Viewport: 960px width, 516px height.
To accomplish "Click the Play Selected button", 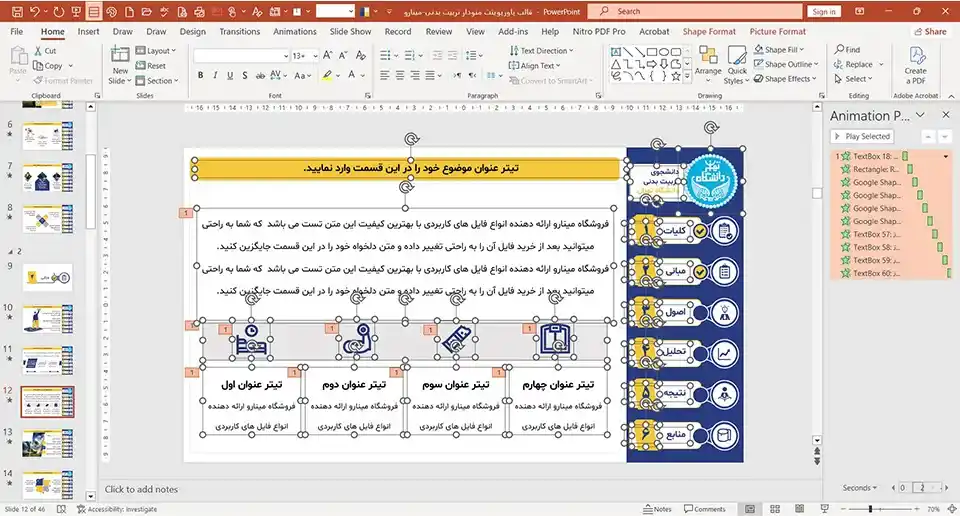I will (x=862, y=136).
